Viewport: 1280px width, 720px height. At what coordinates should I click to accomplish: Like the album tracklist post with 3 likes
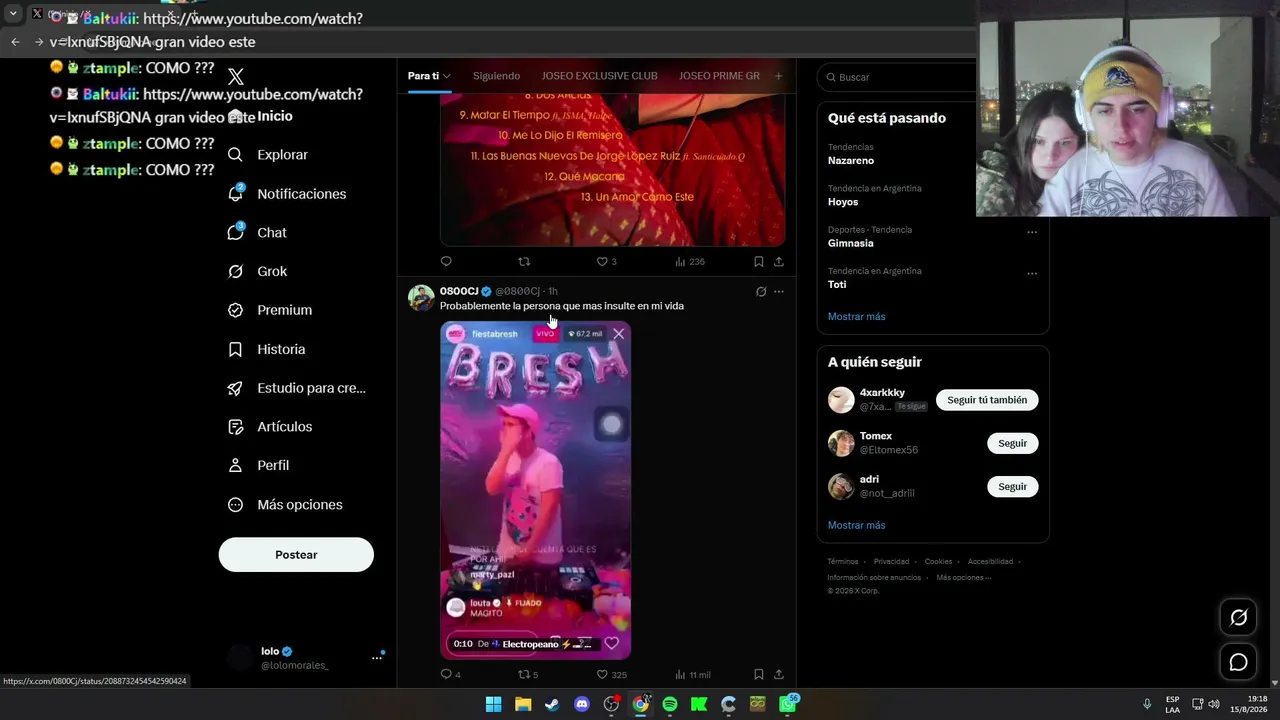point(606,262)
